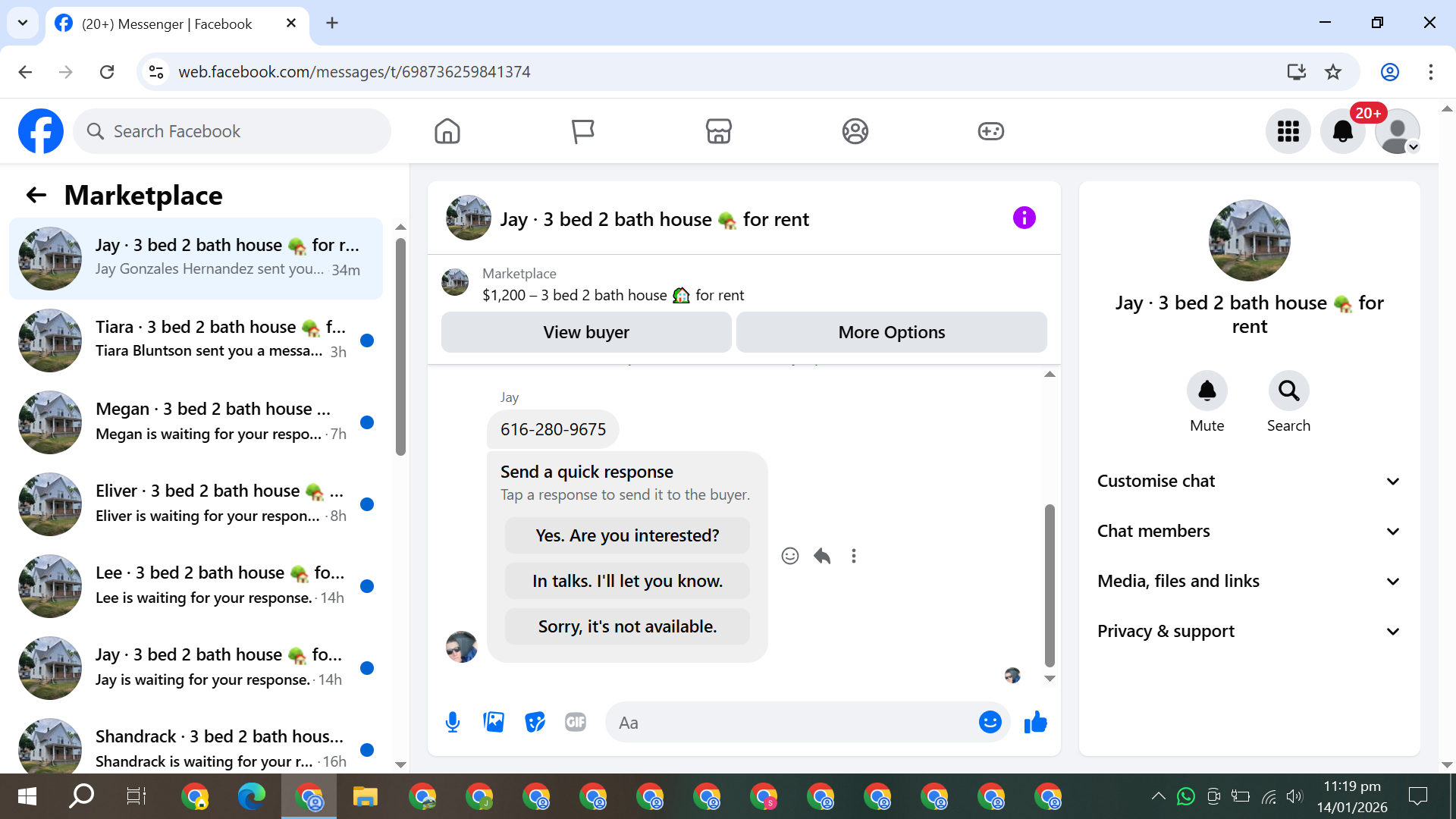
Task: Open the Home tab icon
Action: point(447,131)
